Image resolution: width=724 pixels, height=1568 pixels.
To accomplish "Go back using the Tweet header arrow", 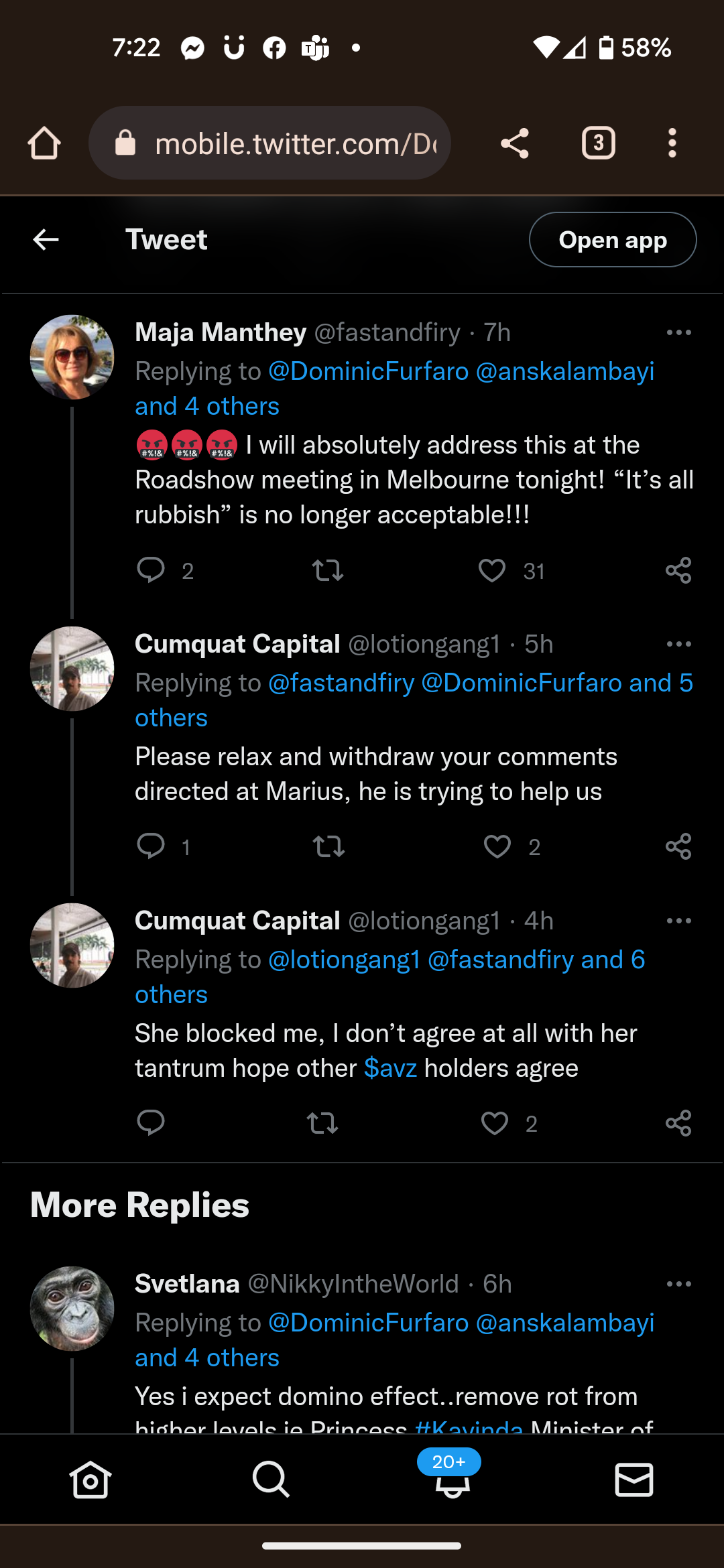I will (46, 239).
